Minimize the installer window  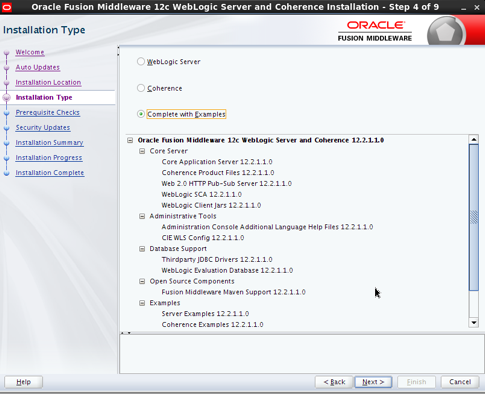point(464,8)
